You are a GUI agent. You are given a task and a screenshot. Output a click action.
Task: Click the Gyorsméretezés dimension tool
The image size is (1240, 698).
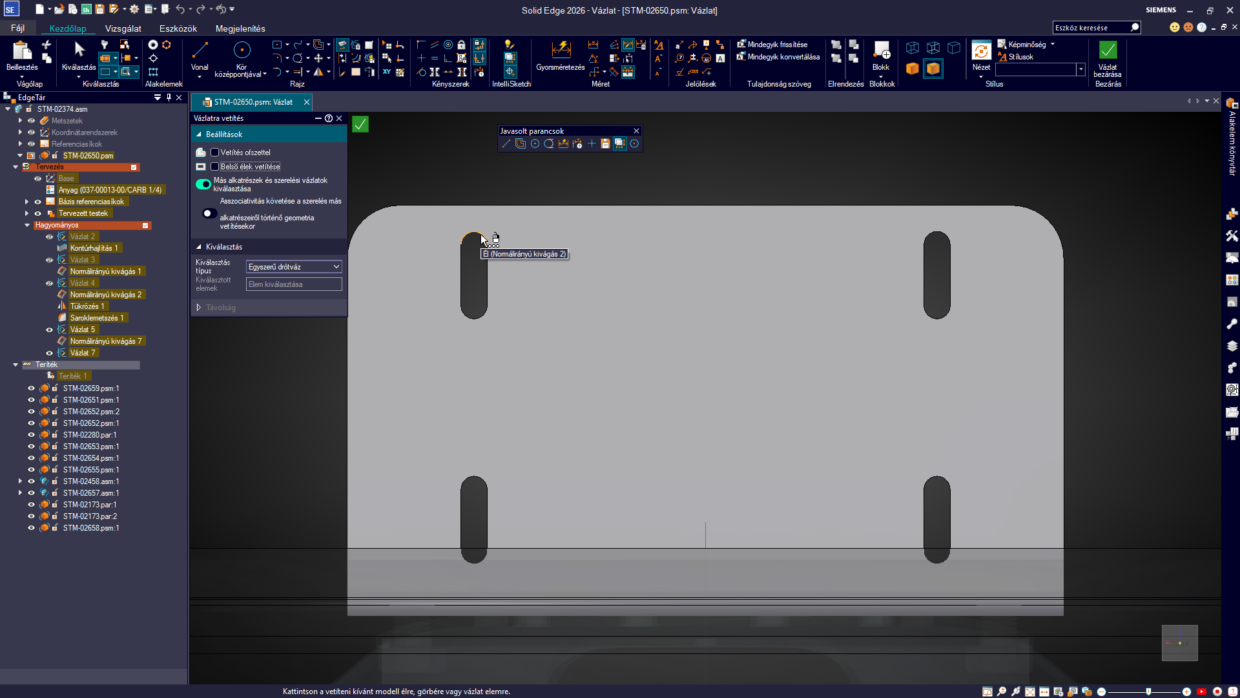click(x=560, y=52)
